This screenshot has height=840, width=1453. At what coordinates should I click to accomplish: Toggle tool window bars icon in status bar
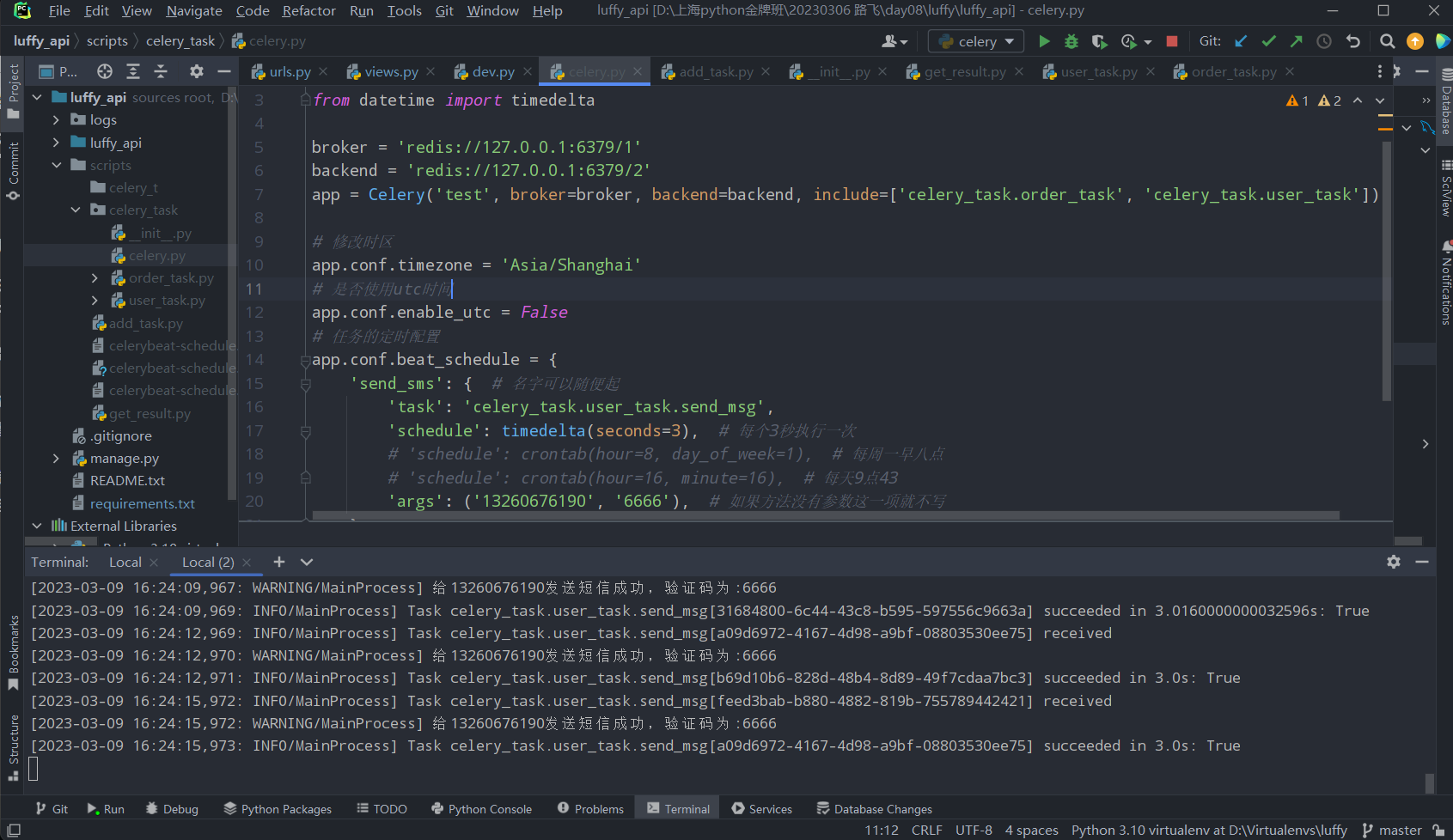(x=14, y=831)
